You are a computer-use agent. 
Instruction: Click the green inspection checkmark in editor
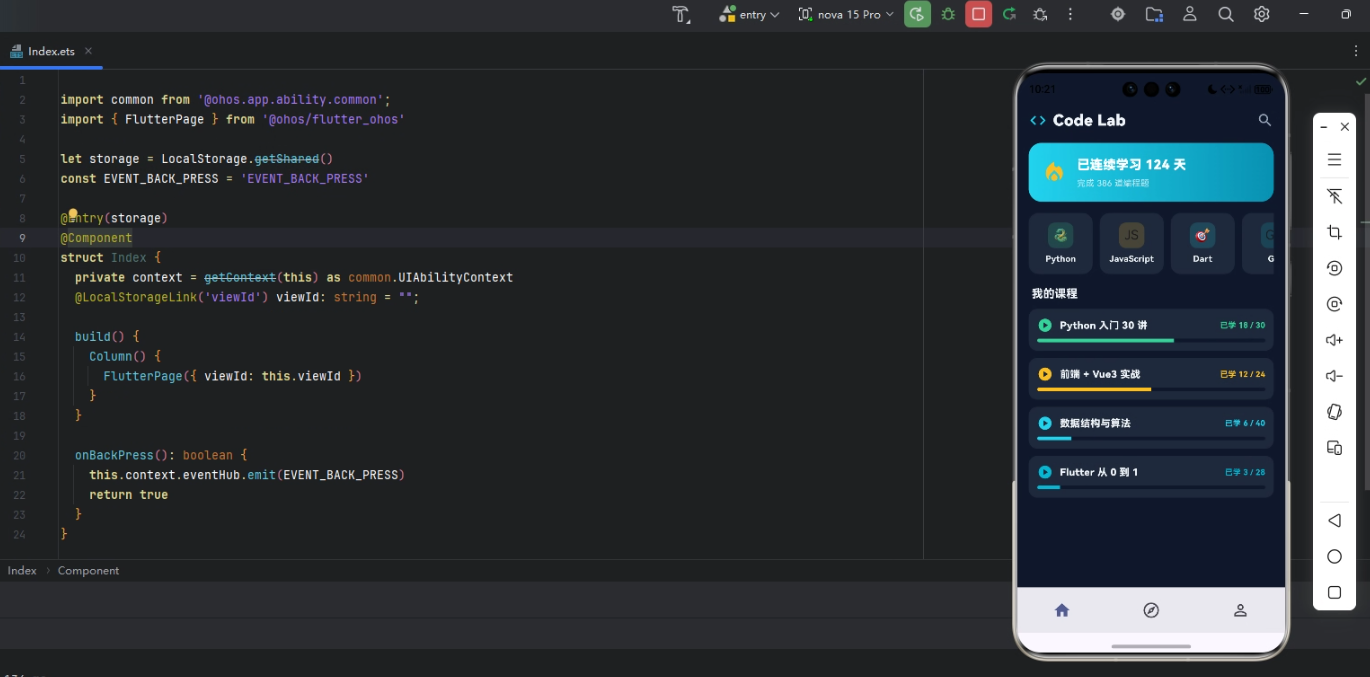point(1360,81)
